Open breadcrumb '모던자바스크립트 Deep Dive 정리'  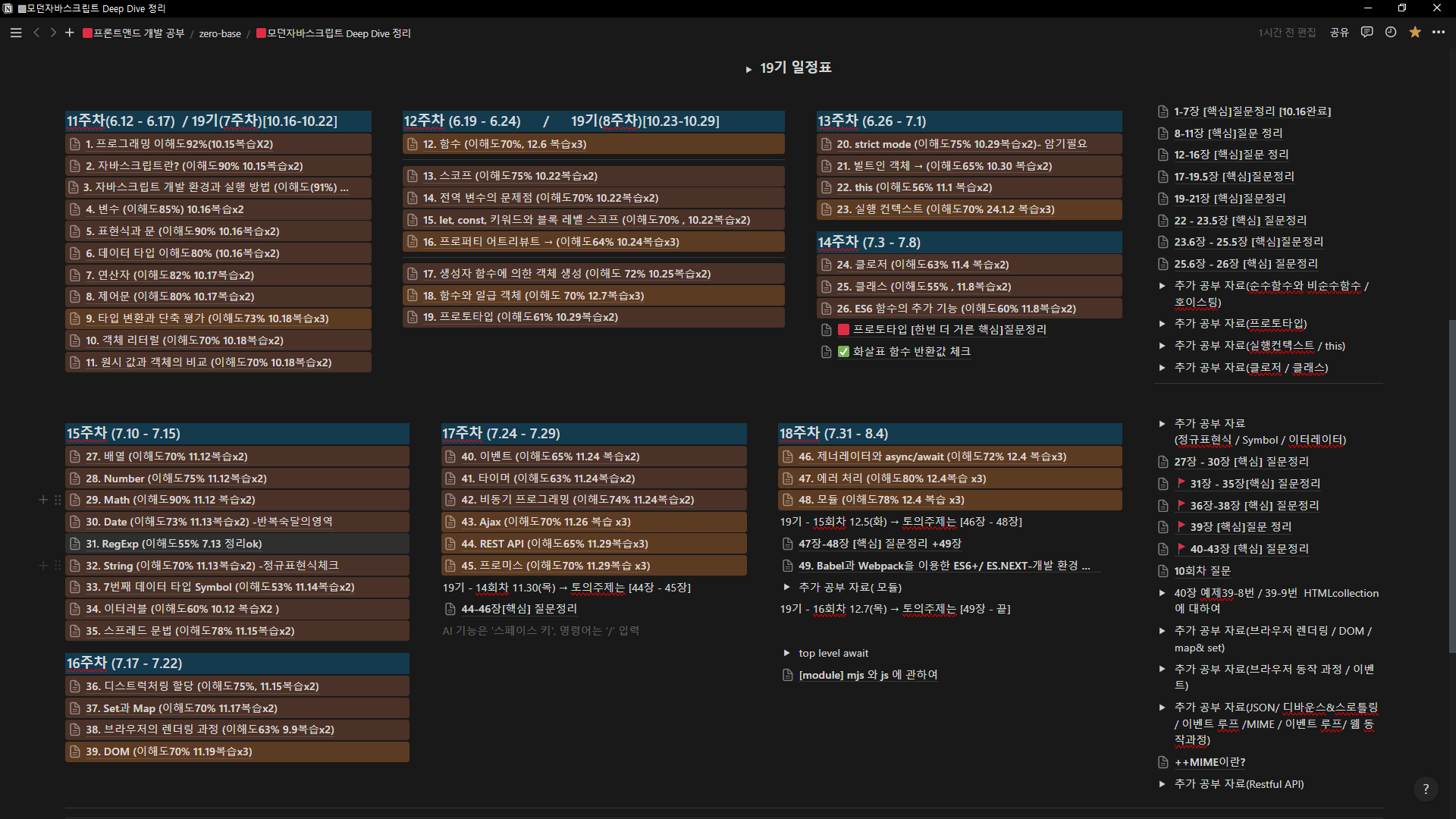pyautogui.click(x=334, y=33)
